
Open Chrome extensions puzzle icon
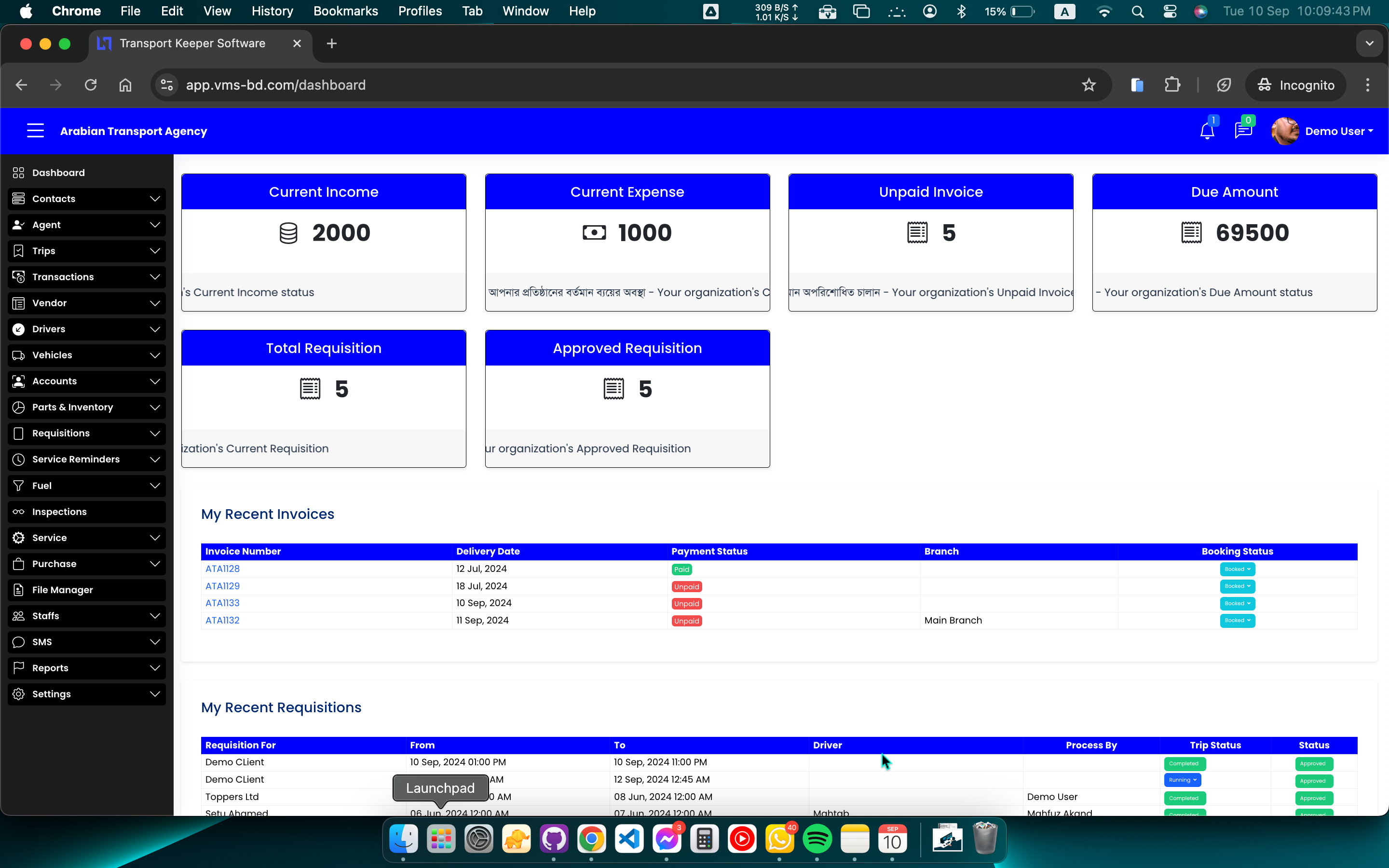[x=1172, y=85]
